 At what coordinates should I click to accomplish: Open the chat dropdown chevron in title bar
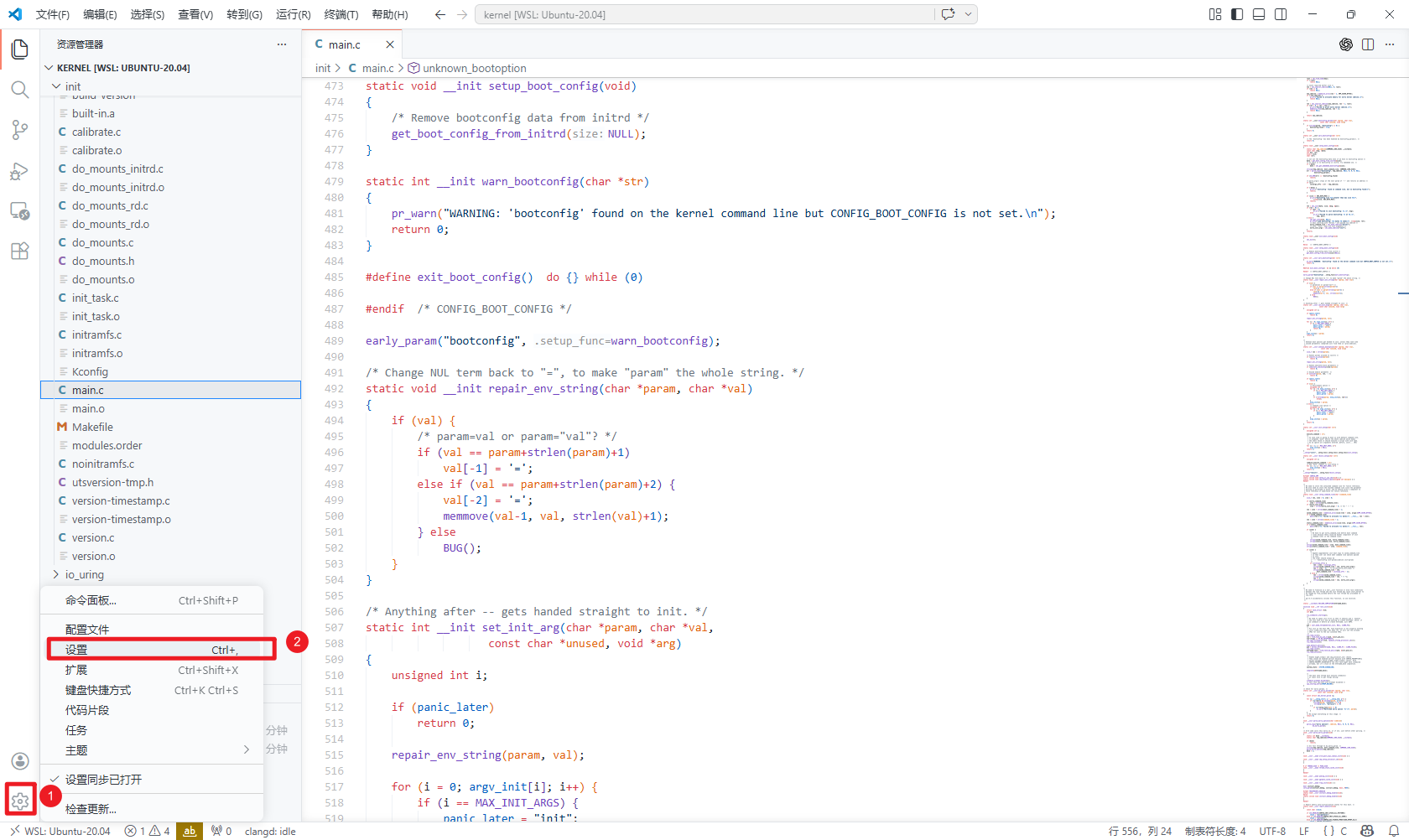969,14
